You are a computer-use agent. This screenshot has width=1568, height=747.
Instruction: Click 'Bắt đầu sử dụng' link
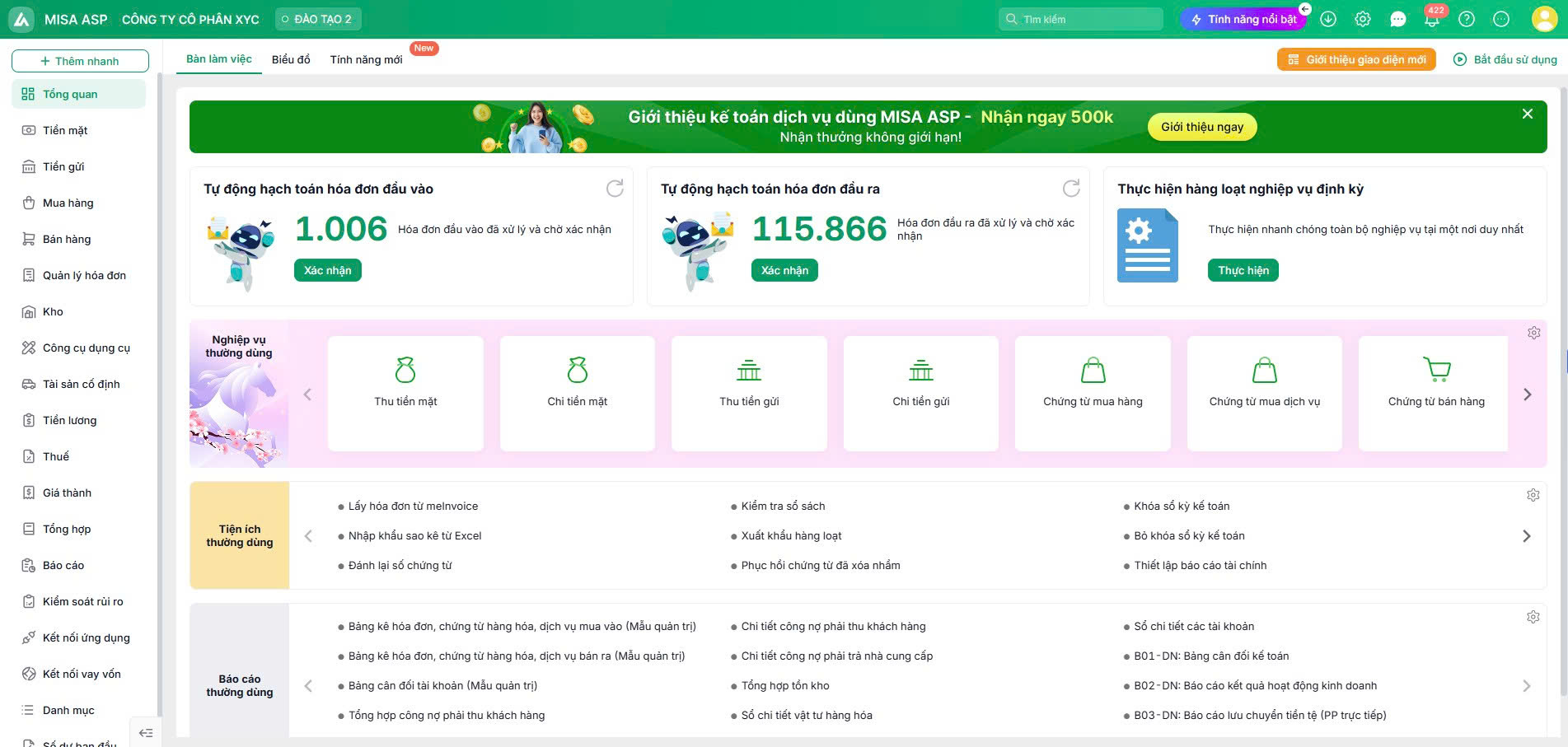(x=1505, y=59)
